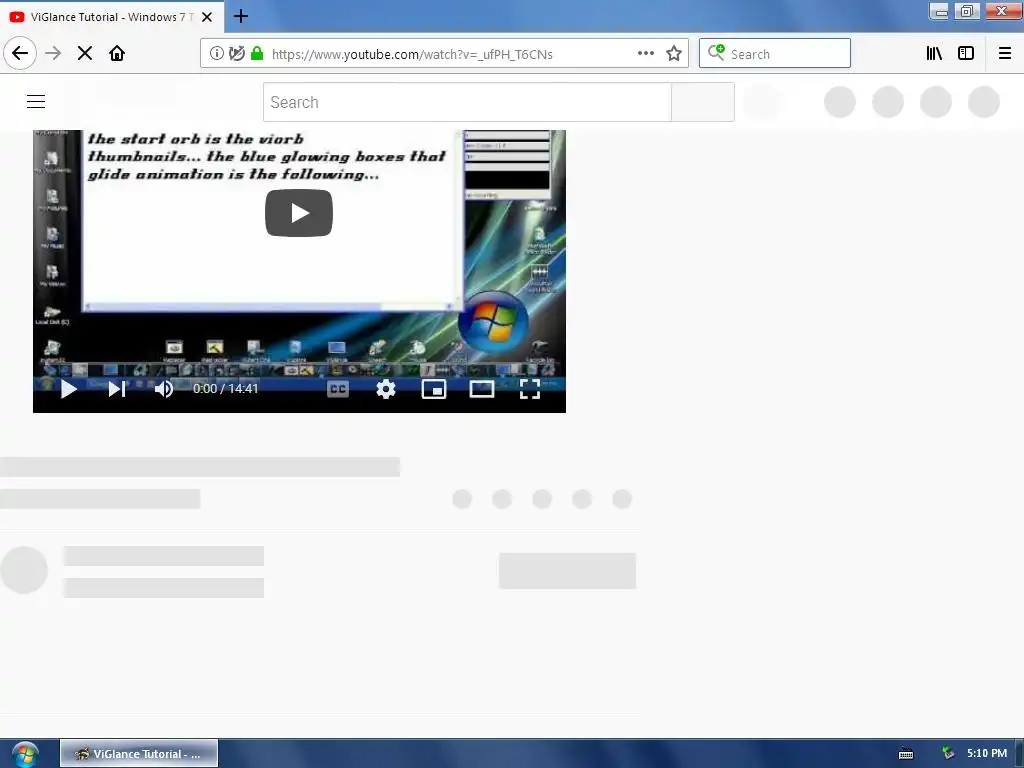
Task: Select ViGlance Tutorial taskbar button
Action: click(x=139, y=754)
